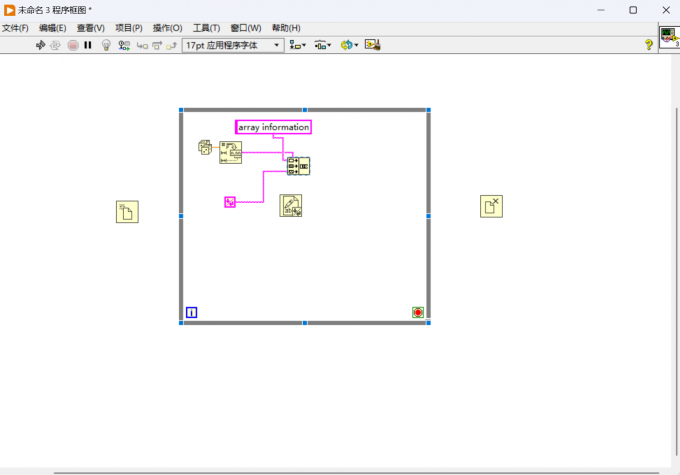Viewport: 680px width, 475px height.
Task: Click the horizontal scrollbar at the bottom
Action: tap(356, 472)
